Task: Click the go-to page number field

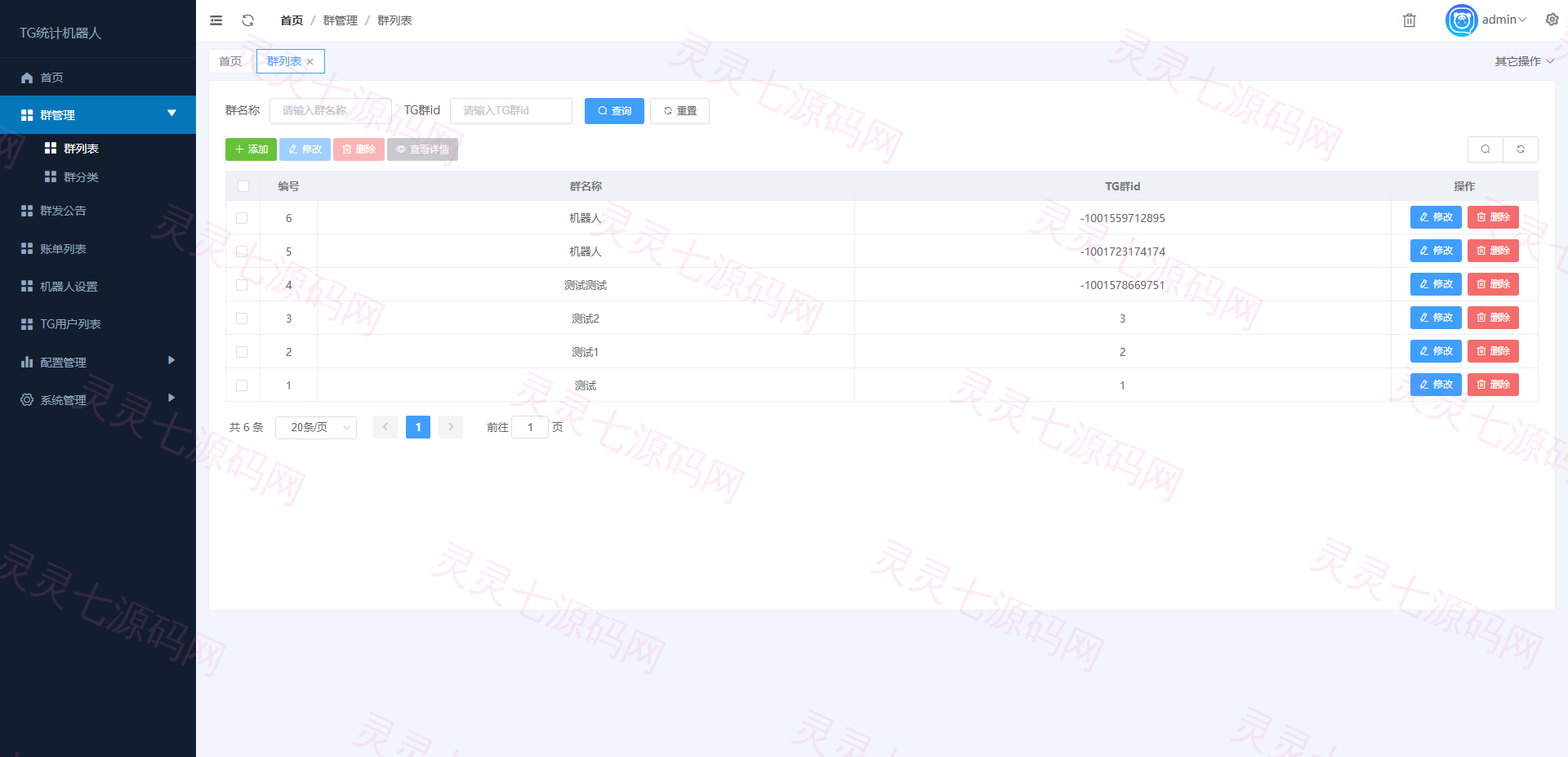Action: (x=530, y=427)
